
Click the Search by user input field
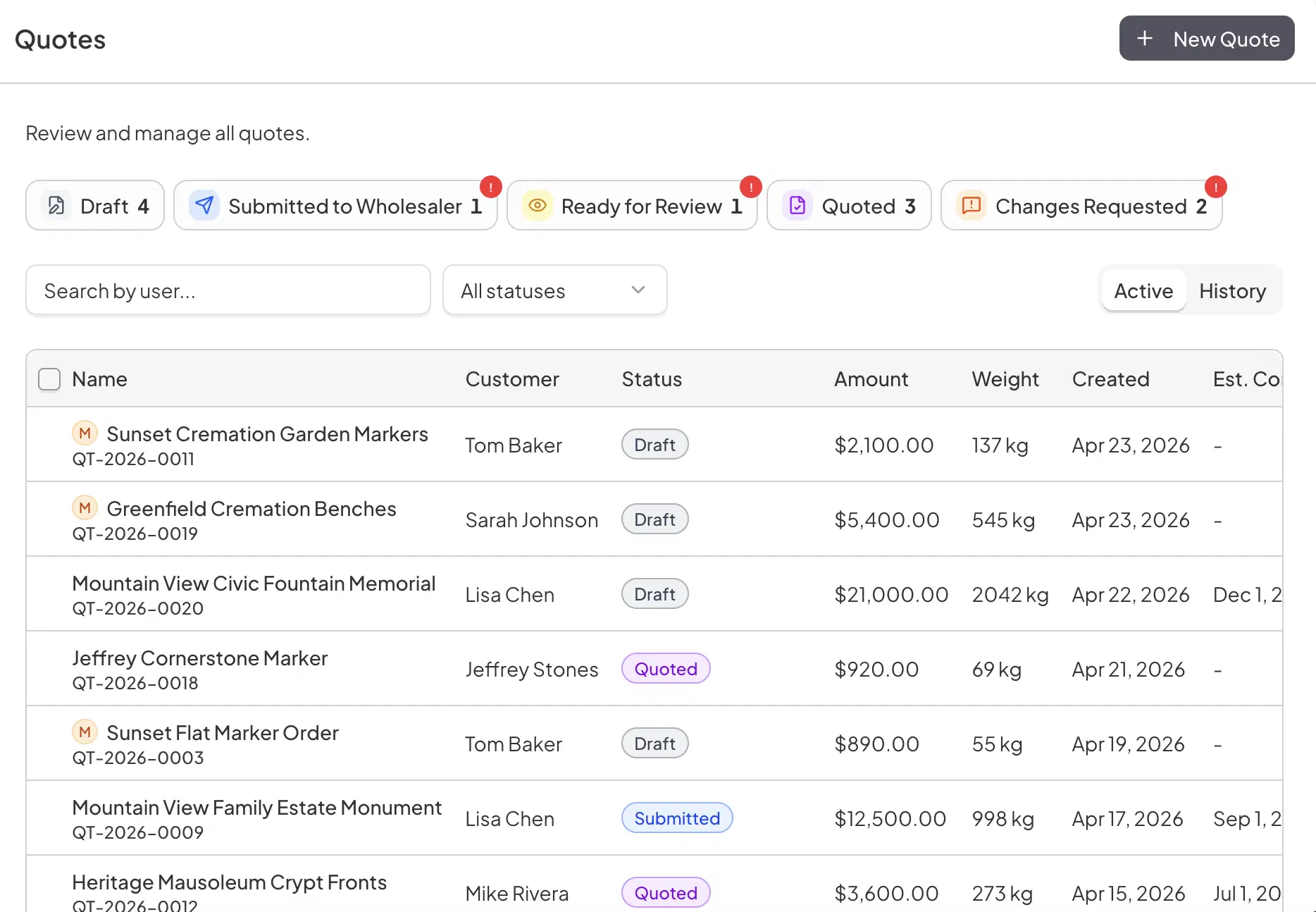click(228, 290)
